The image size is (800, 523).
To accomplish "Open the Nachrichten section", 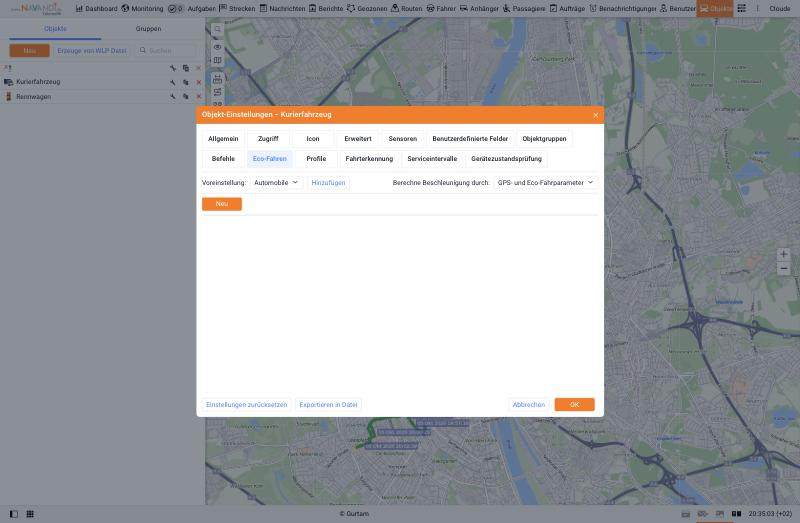I will coord(282,9).
